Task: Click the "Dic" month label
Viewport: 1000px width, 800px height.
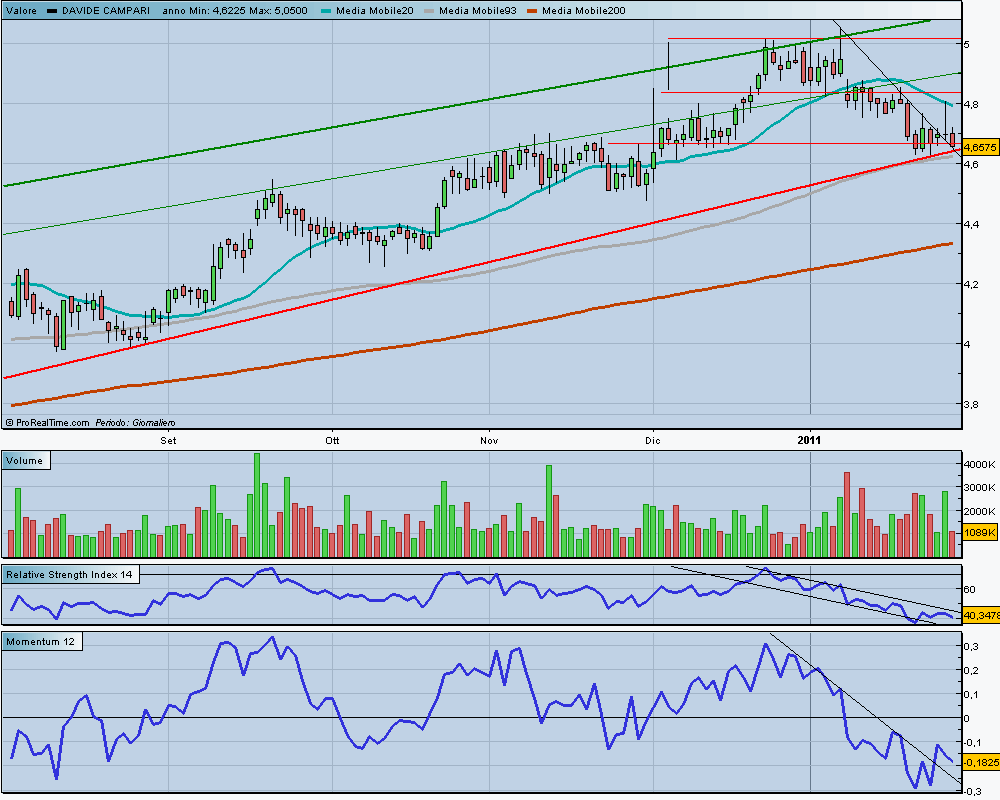Action: pyautogui.click(x=652, y=440)
